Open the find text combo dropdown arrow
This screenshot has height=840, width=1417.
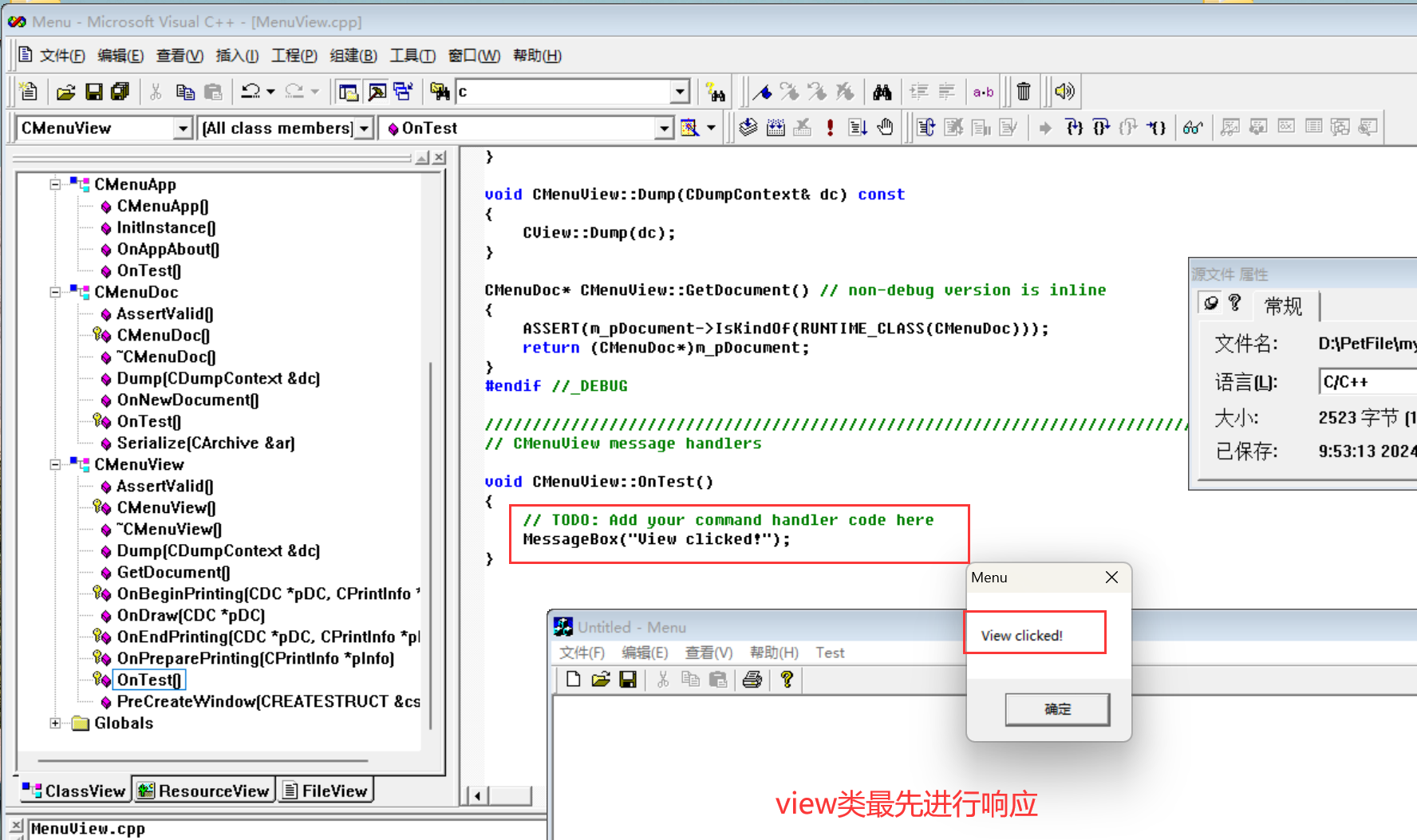click(x=680, y=92)
